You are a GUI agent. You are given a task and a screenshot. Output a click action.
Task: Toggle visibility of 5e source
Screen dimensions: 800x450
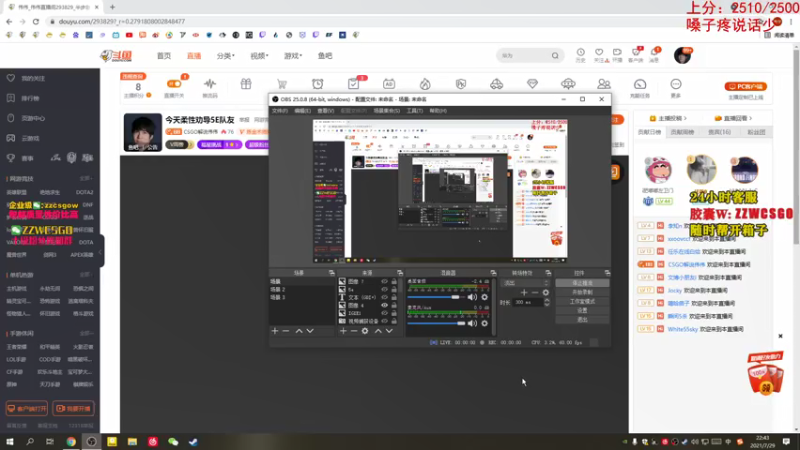coord(384,289)
